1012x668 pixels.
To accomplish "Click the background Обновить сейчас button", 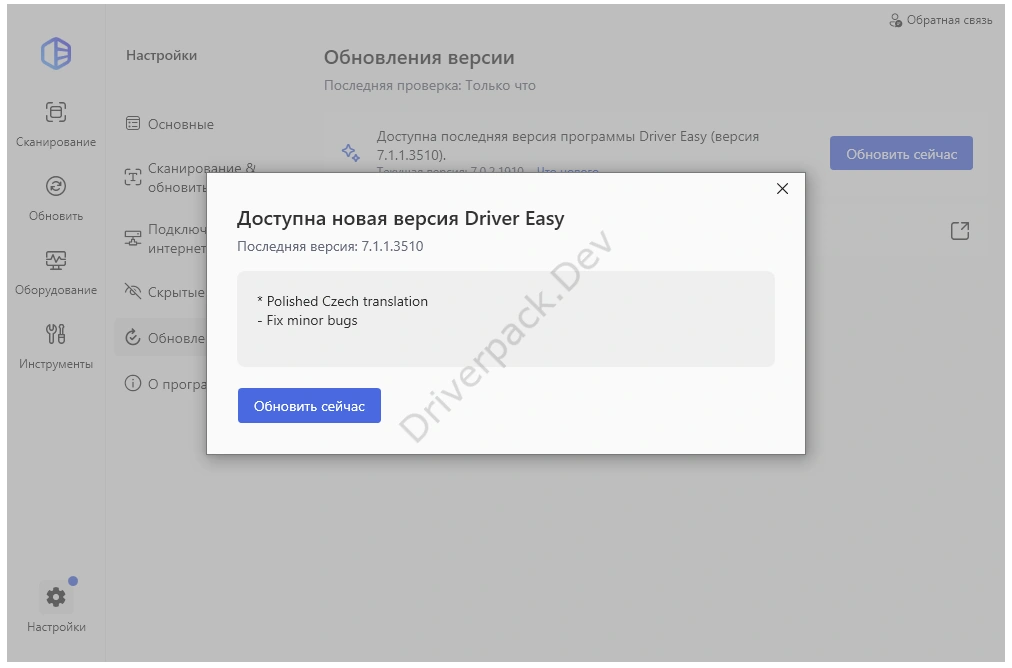I will click(901, 154).
